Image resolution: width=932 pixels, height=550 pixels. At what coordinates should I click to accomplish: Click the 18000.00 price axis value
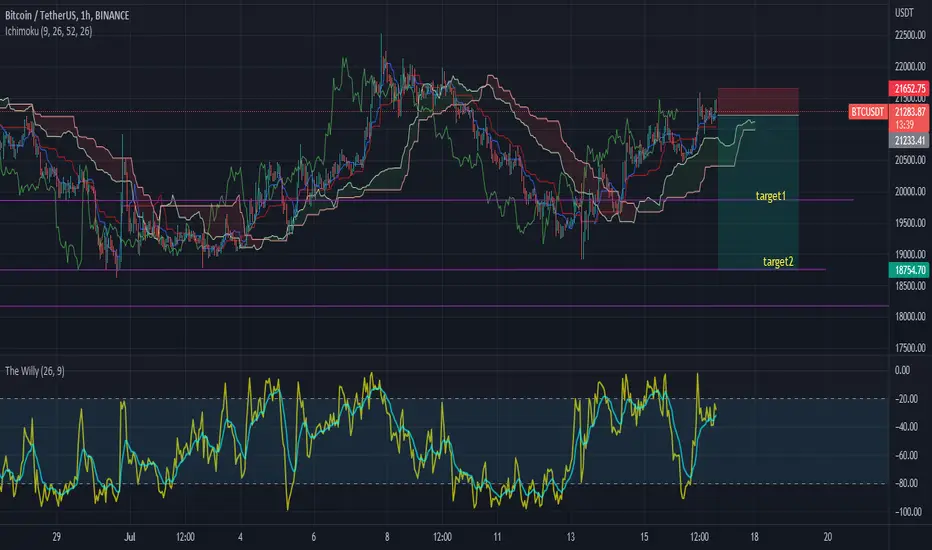910,317
